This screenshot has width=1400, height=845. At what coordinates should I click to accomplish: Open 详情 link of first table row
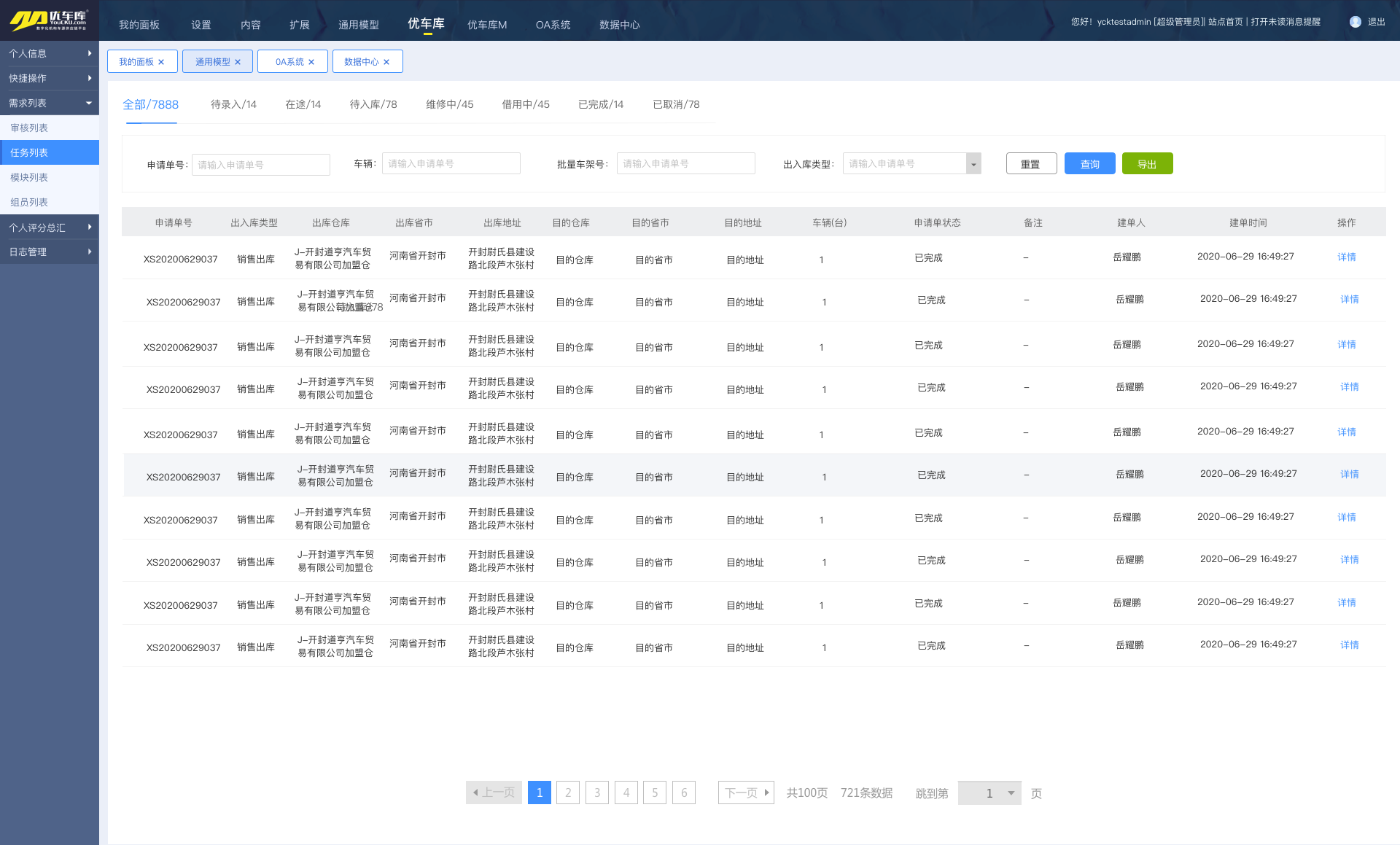pyautogui.click(x=1346, y=257)
